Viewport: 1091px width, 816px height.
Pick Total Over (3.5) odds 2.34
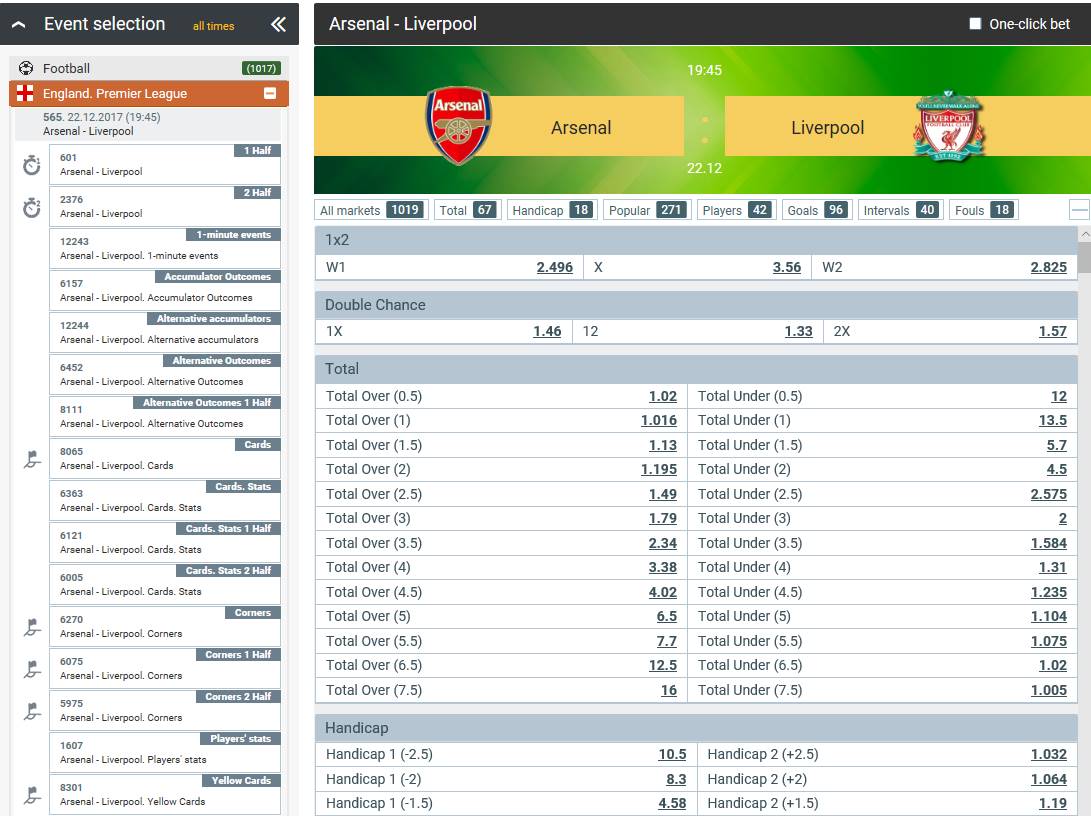662,543
